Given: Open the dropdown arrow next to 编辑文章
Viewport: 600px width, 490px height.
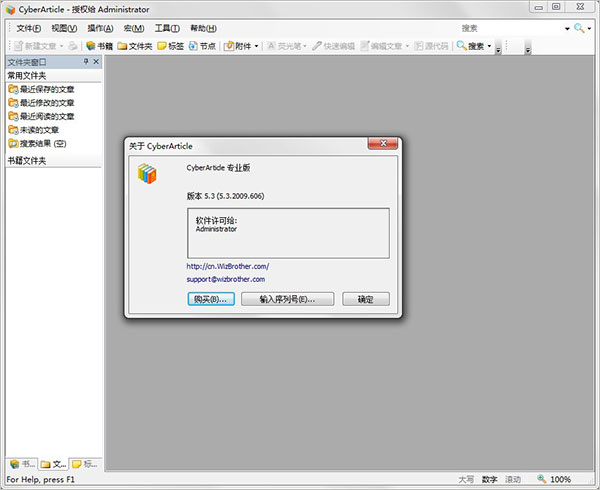Looking at the screenshot, I should pyautogui.click(x=407, y=46).
